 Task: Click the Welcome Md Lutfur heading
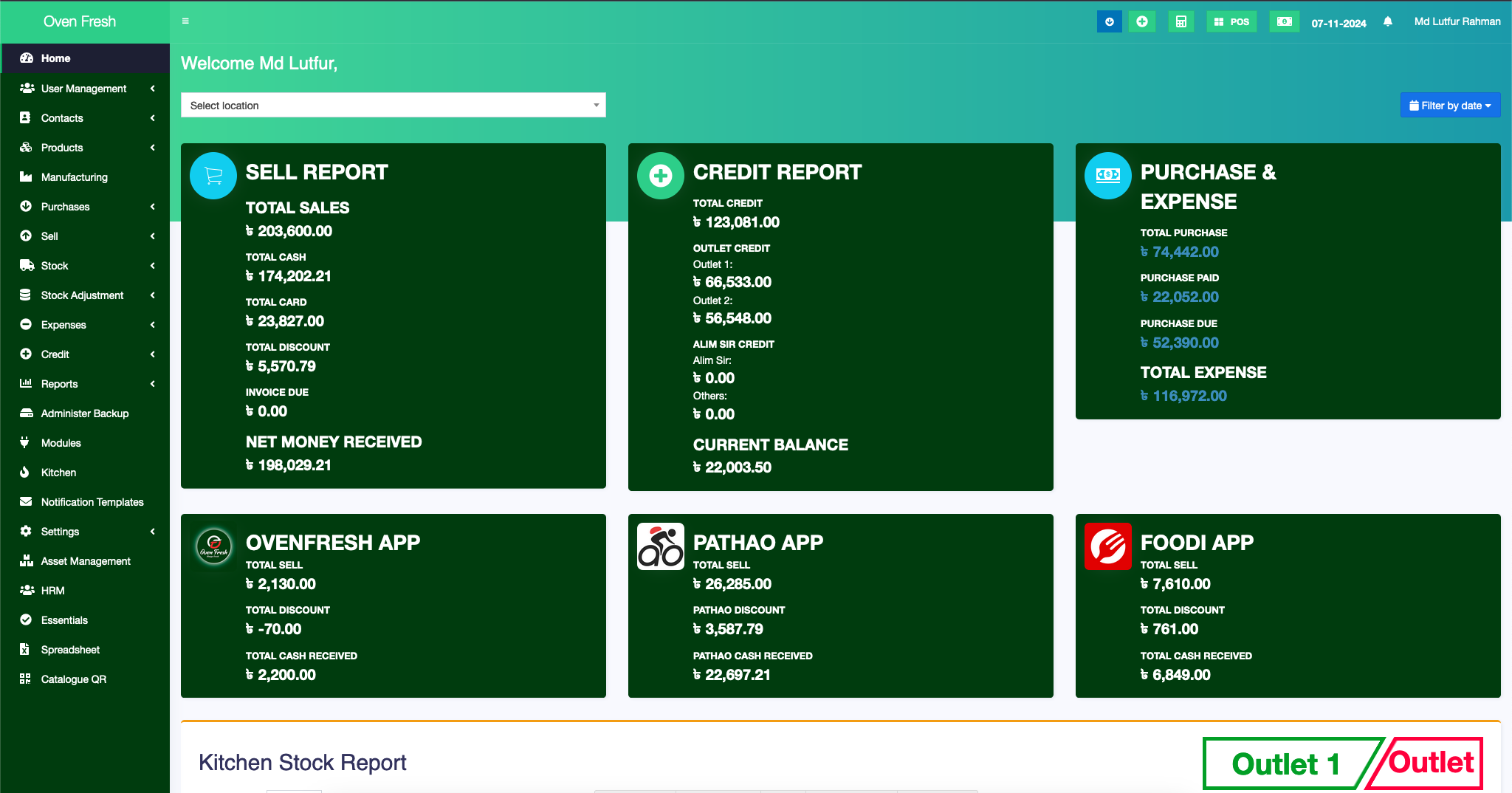259,63
